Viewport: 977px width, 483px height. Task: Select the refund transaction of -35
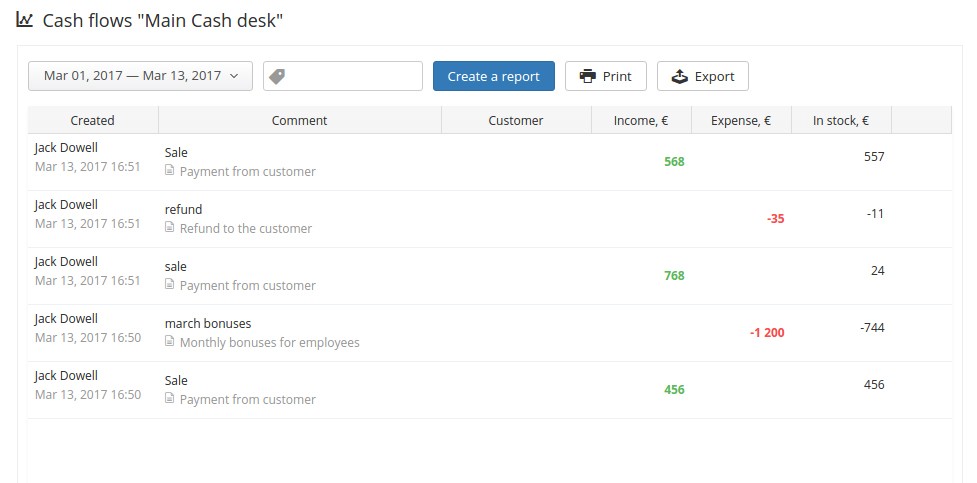[x=490, y=219]
